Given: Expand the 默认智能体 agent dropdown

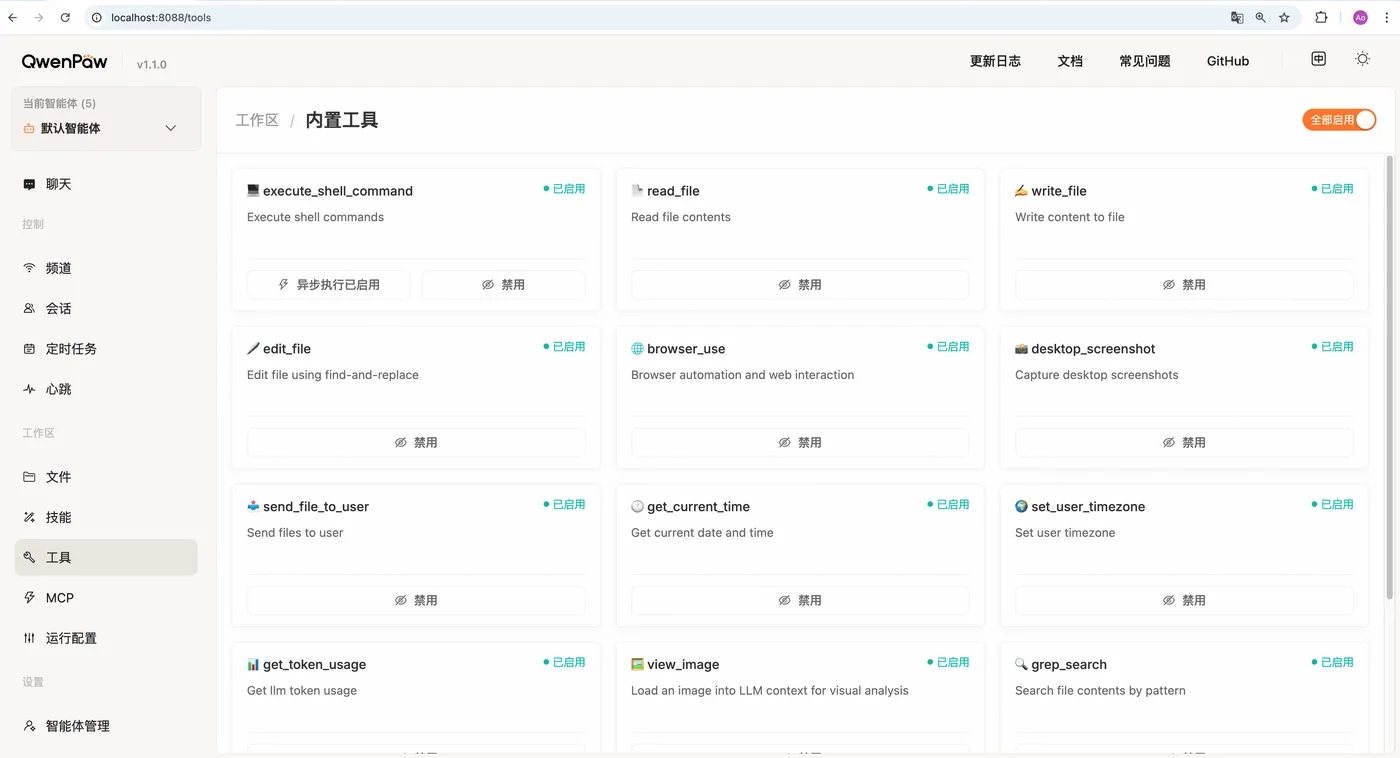Looking at the screenshot, I should 106,128.
